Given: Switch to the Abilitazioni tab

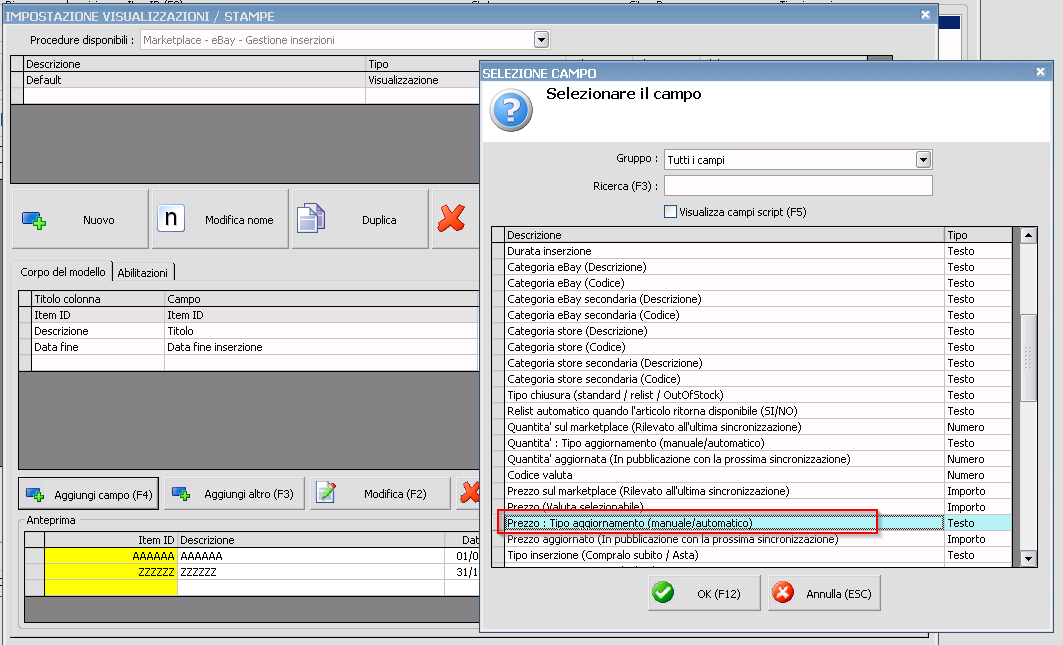Looking at the screenshot, I should click(x=142, y=273).
